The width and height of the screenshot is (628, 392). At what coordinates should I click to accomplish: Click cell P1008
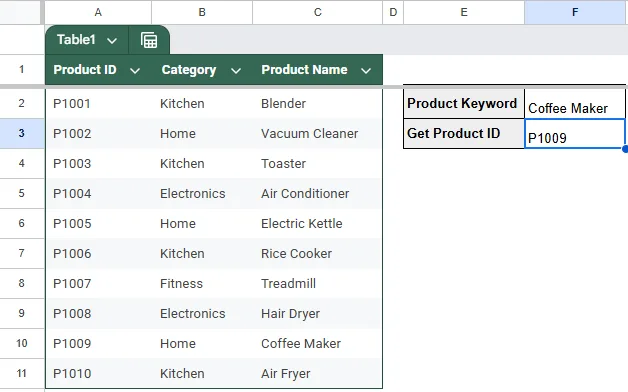99,314
